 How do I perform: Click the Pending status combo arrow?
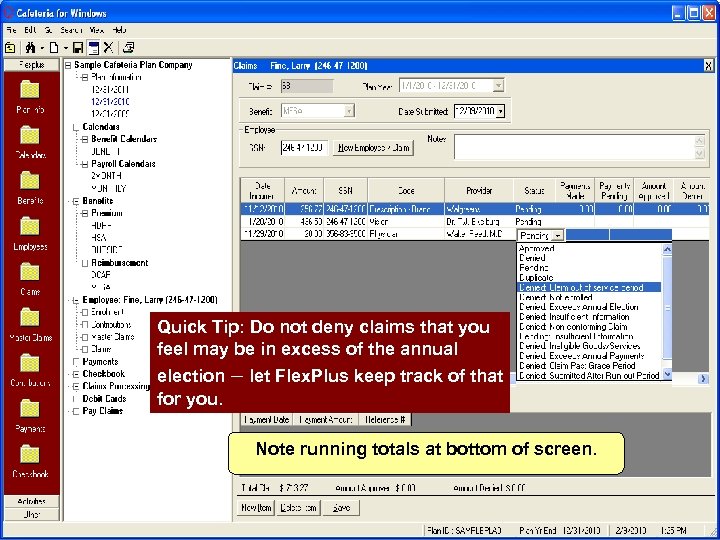point(557,236)
